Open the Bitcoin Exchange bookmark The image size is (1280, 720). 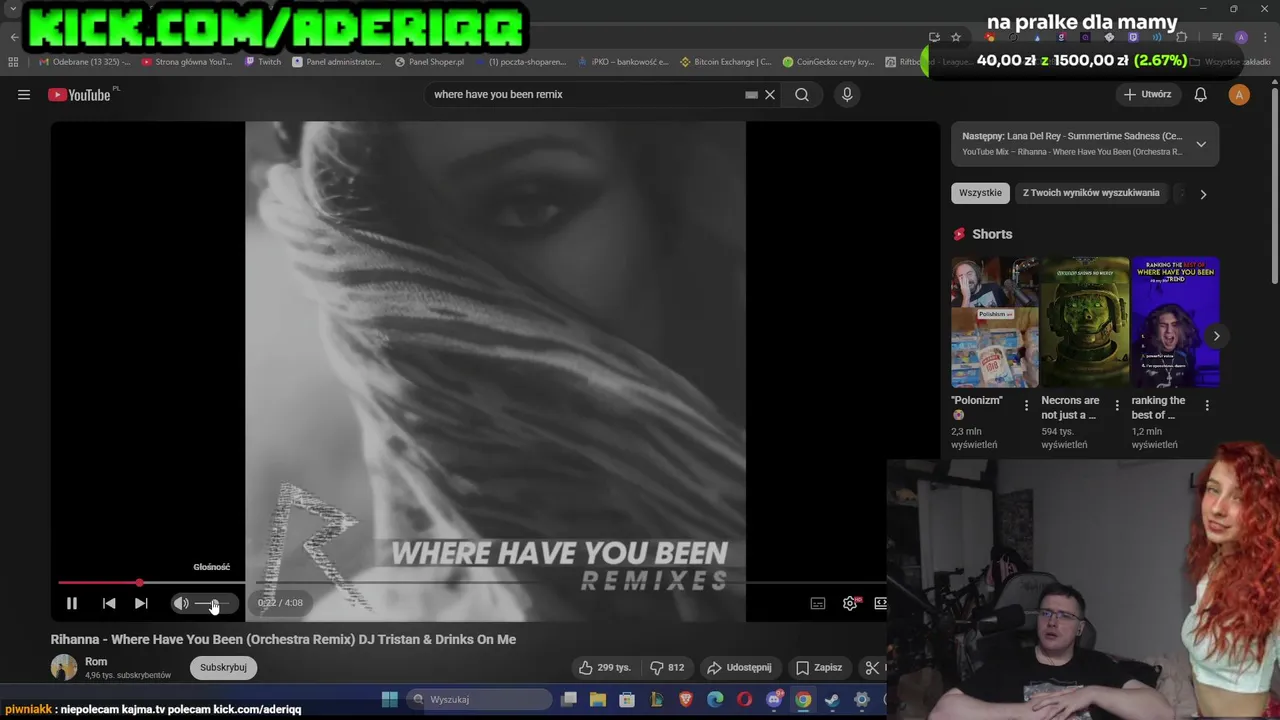pyautogui.click(x=726, y=62)
